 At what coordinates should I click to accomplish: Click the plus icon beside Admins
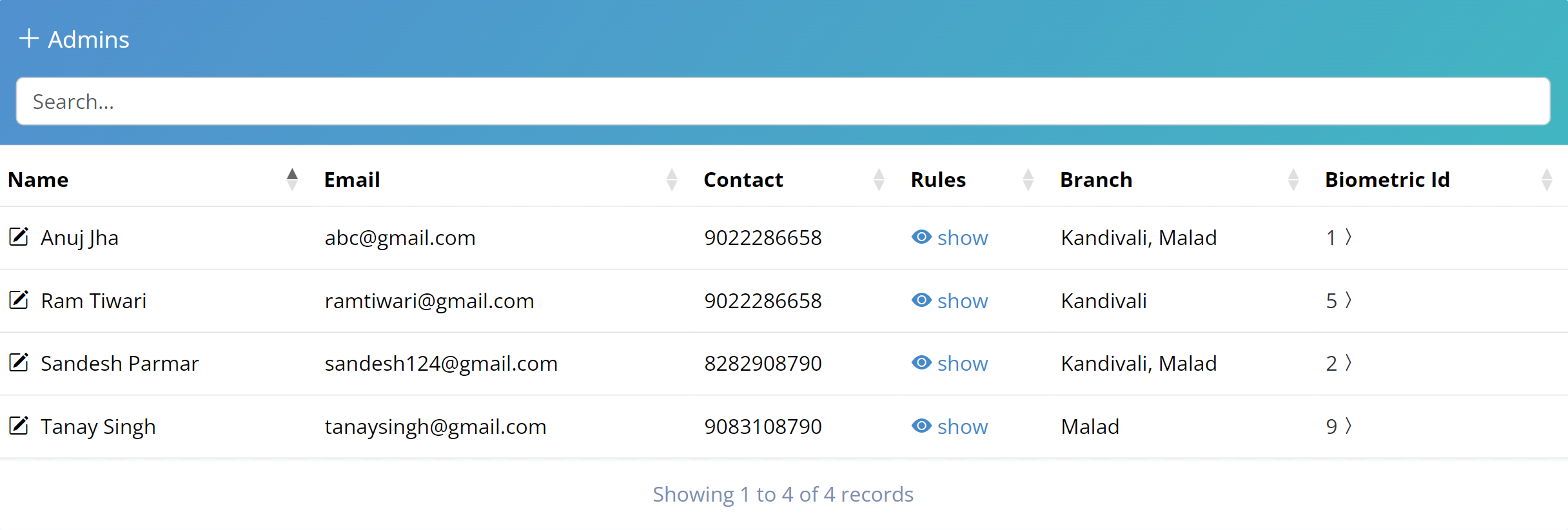pos(29,39)
